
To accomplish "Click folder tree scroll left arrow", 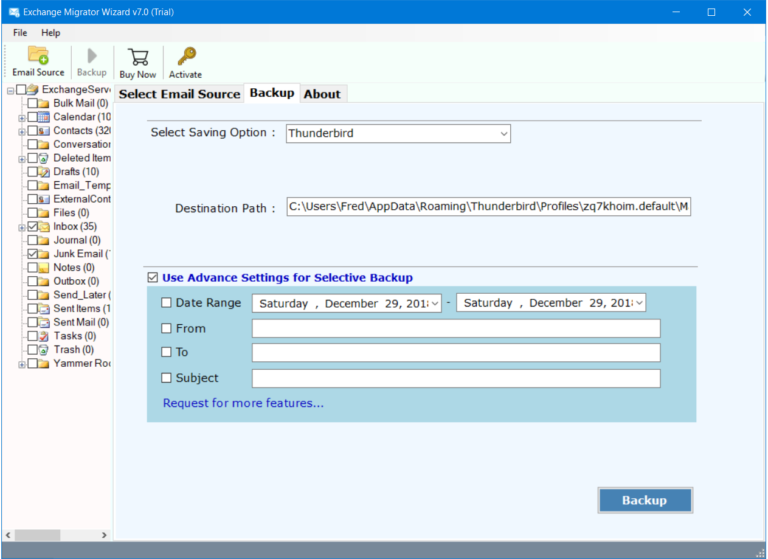I will (x=8, y=535).
